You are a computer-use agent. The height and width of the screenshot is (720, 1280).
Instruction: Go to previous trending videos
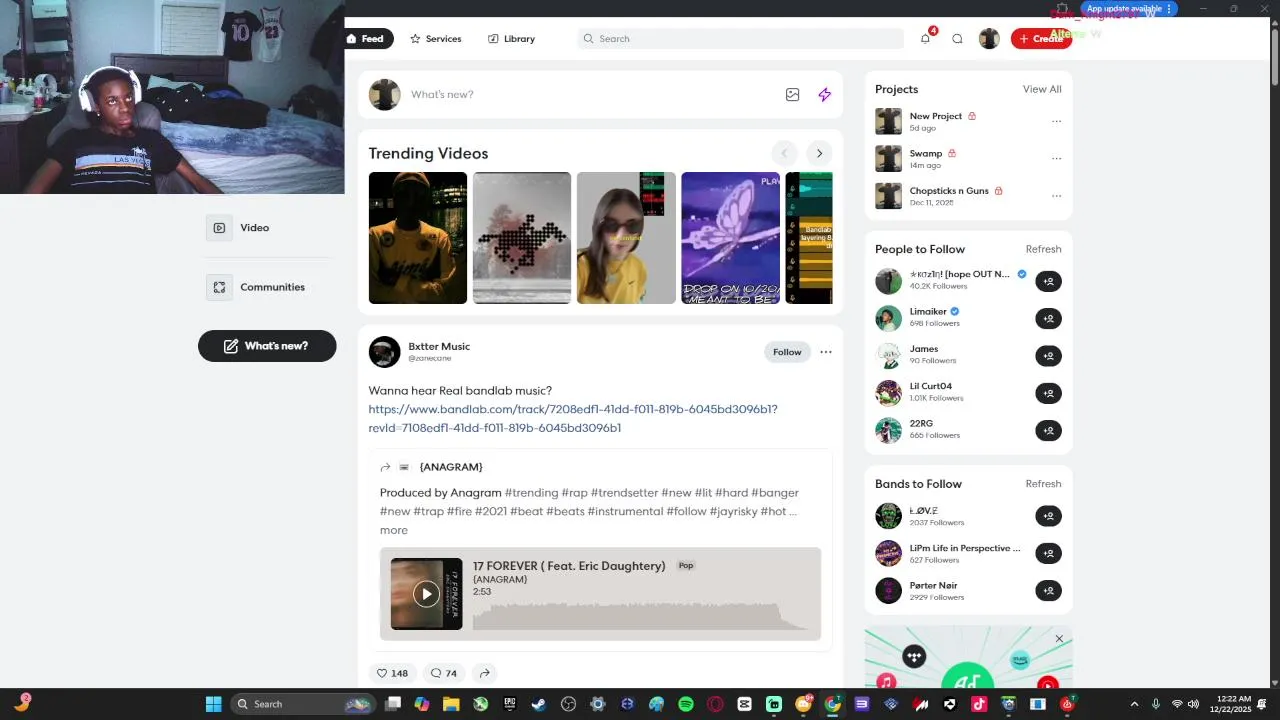tap(784, 153)
